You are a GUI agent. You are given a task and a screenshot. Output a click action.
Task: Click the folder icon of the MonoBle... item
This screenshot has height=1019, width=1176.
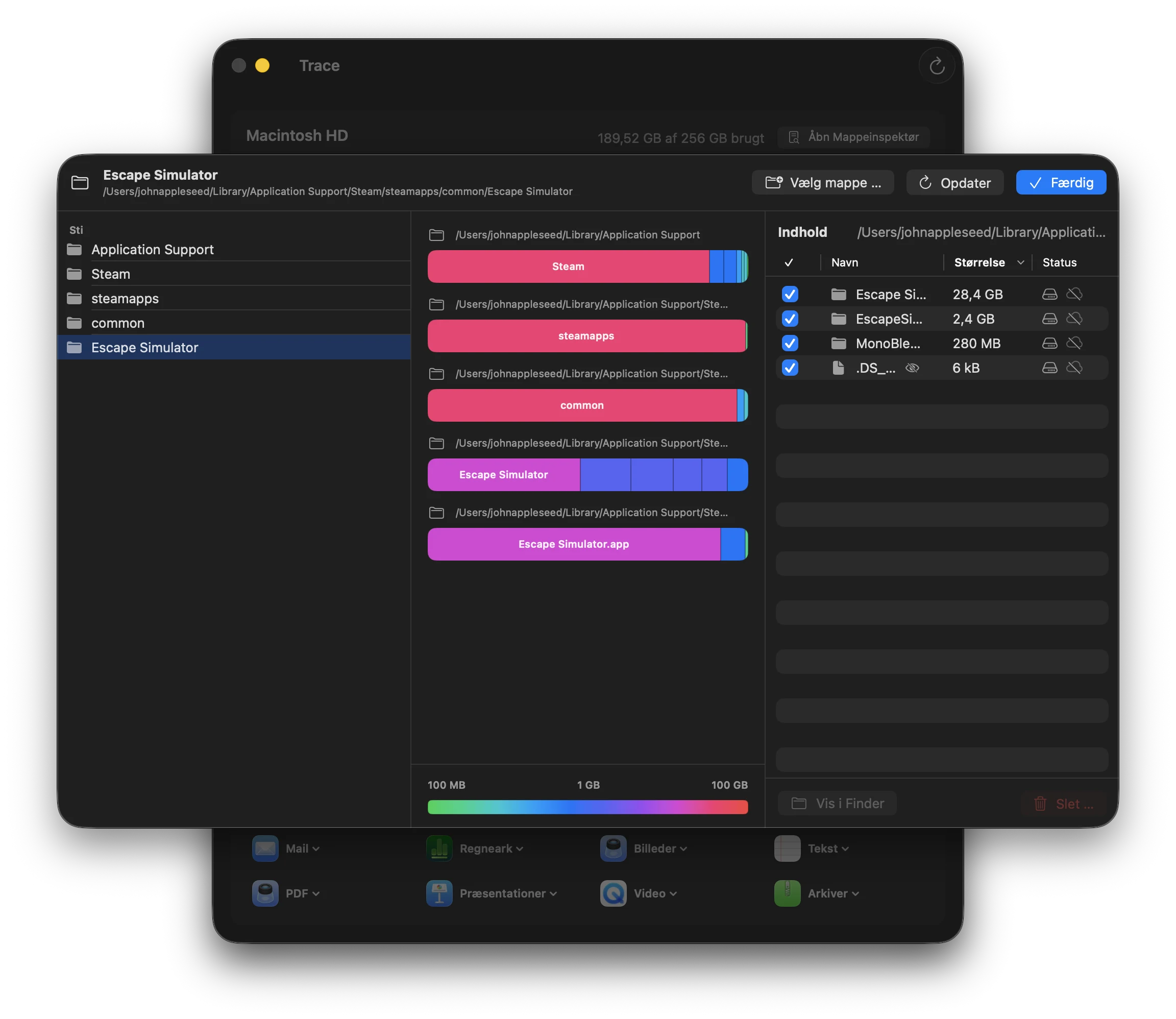(x=839, y=343)
